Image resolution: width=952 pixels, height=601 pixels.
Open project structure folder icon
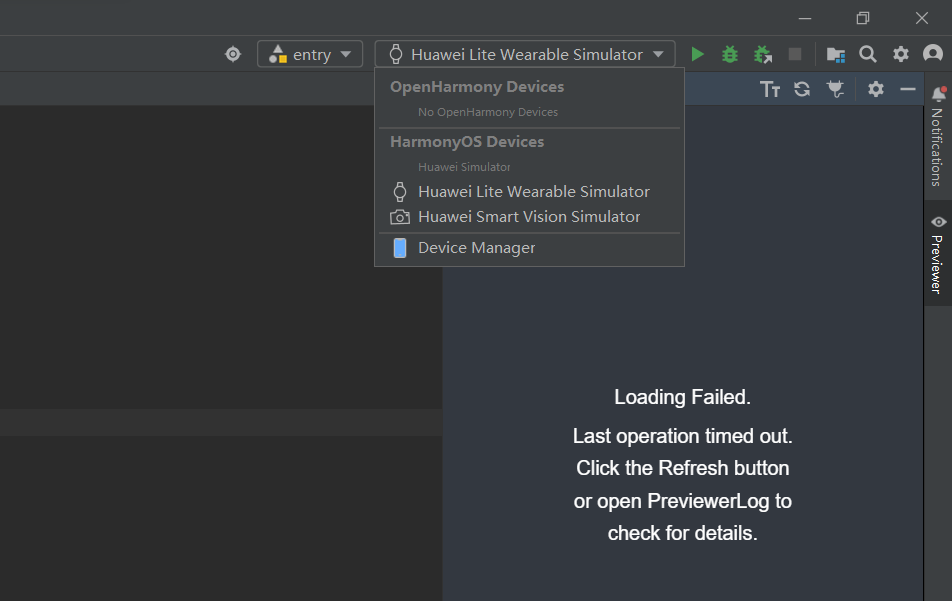(x=836, y=55)
